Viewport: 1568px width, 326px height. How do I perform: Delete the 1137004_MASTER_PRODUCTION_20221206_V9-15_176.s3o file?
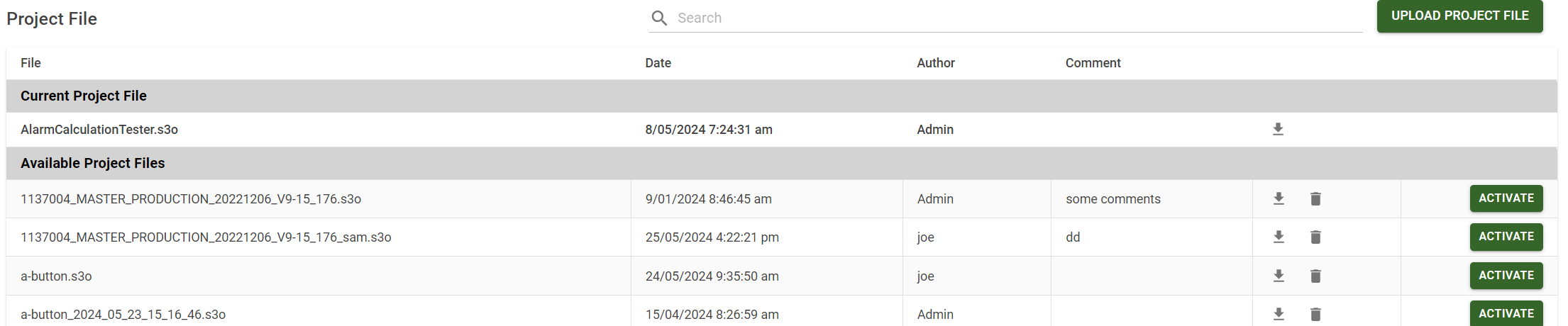click(1315, 199)
